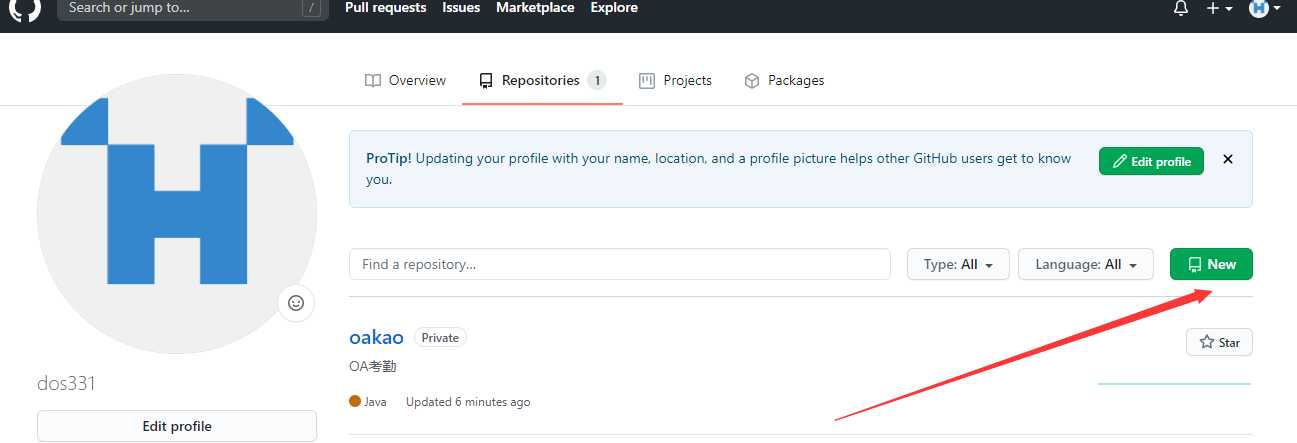Click the green Edit profile button in ProTip
Viewport: 1297px width, 443px height.
click(1151, 161)
